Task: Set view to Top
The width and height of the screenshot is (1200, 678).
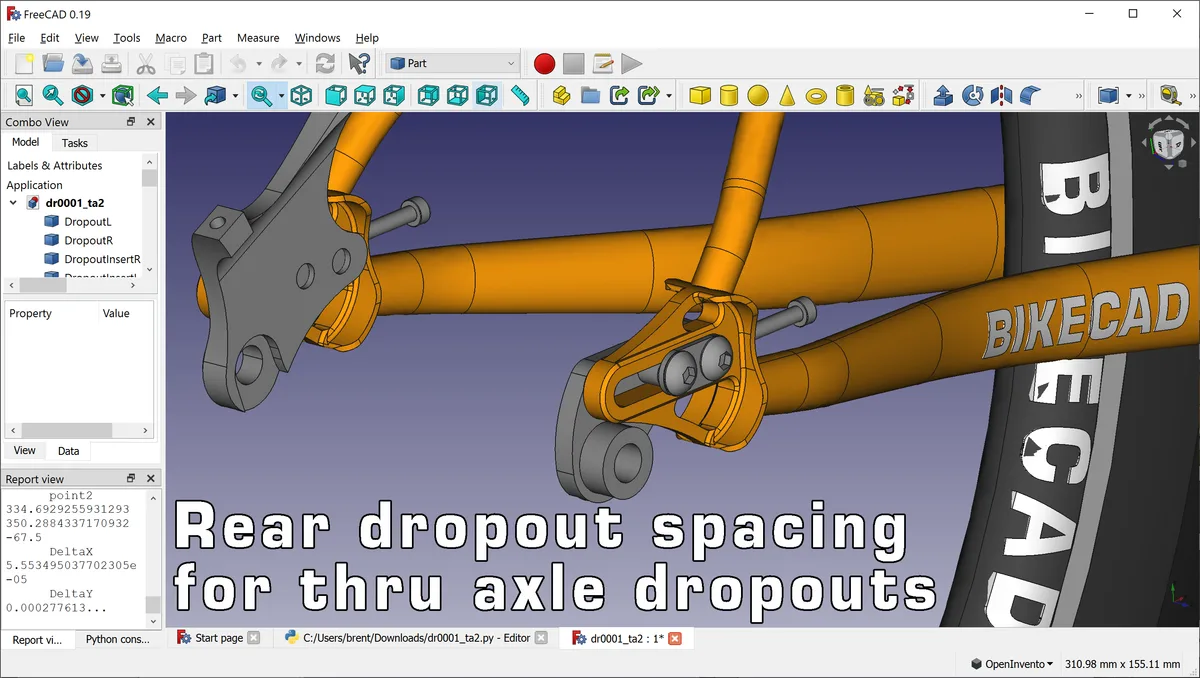Action: click(365, 96)
